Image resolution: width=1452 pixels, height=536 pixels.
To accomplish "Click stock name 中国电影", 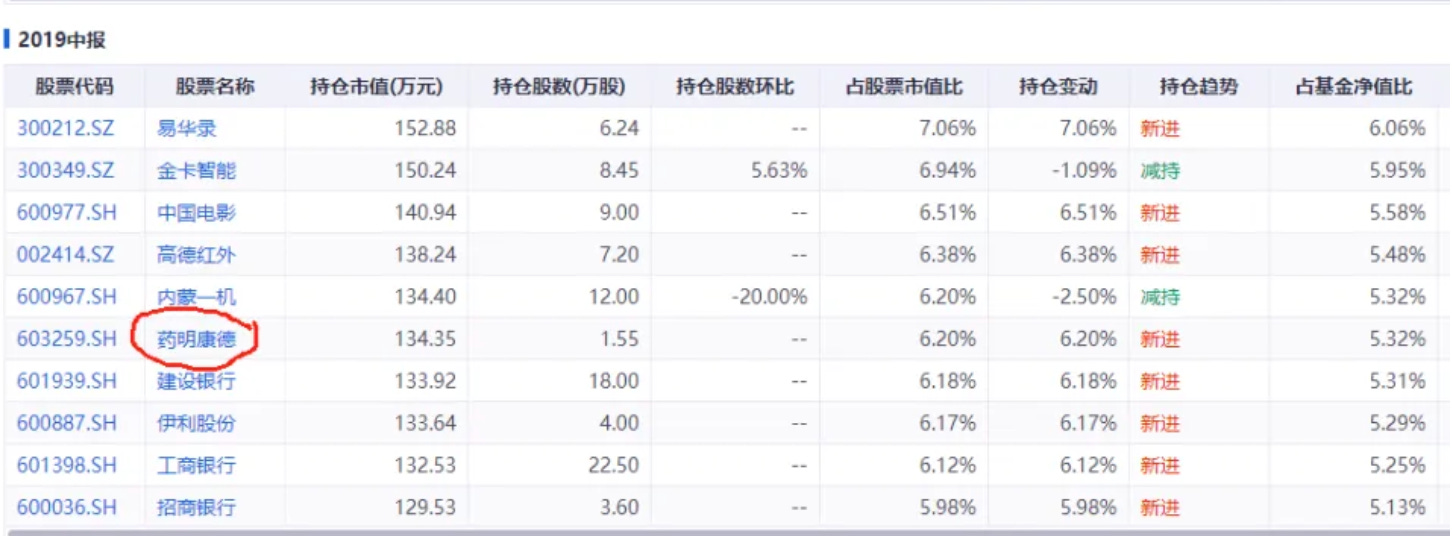I will click(197, 212).
